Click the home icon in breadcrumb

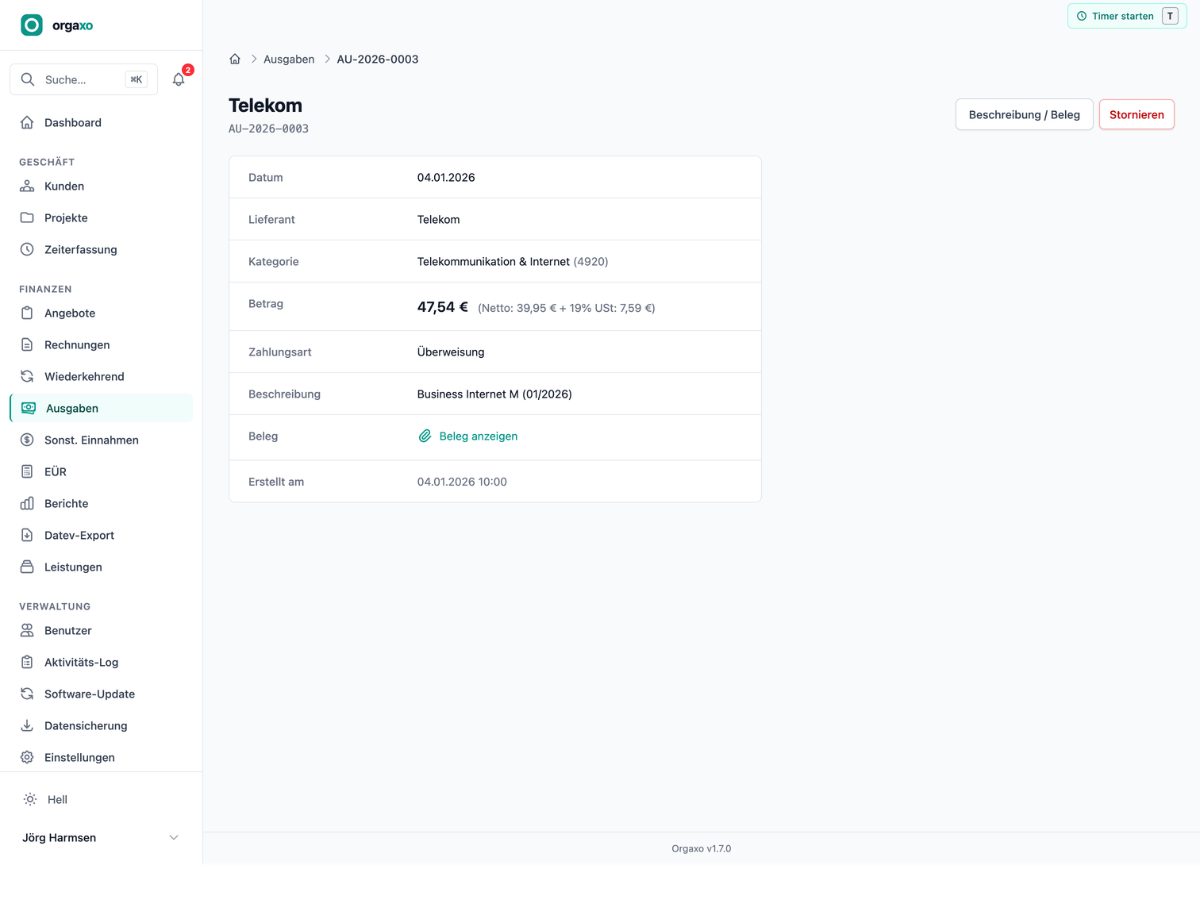(235, 59)
